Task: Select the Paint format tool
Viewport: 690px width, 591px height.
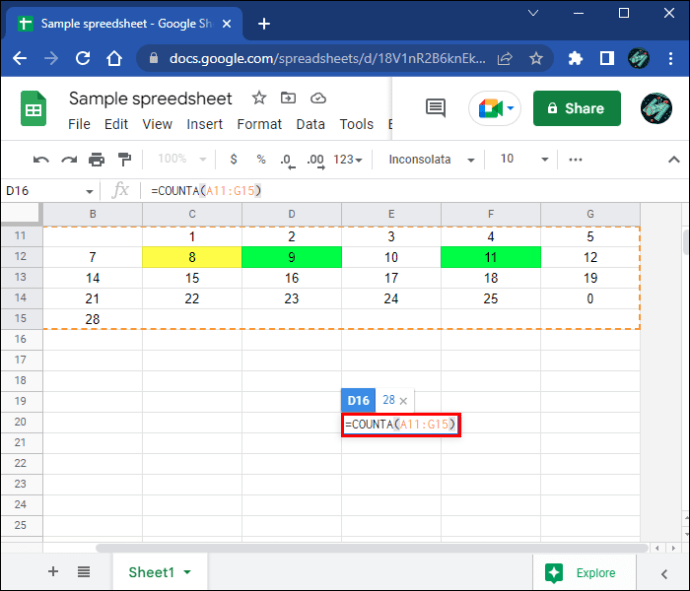Action: click(125, 159)
